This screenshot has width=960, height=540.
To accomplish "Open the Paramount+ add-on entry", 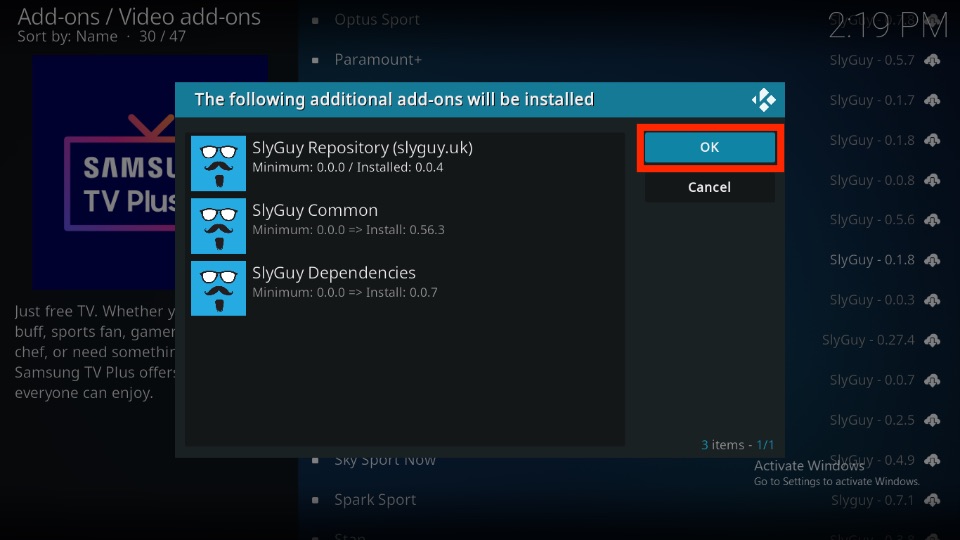I will click(378, 60).
